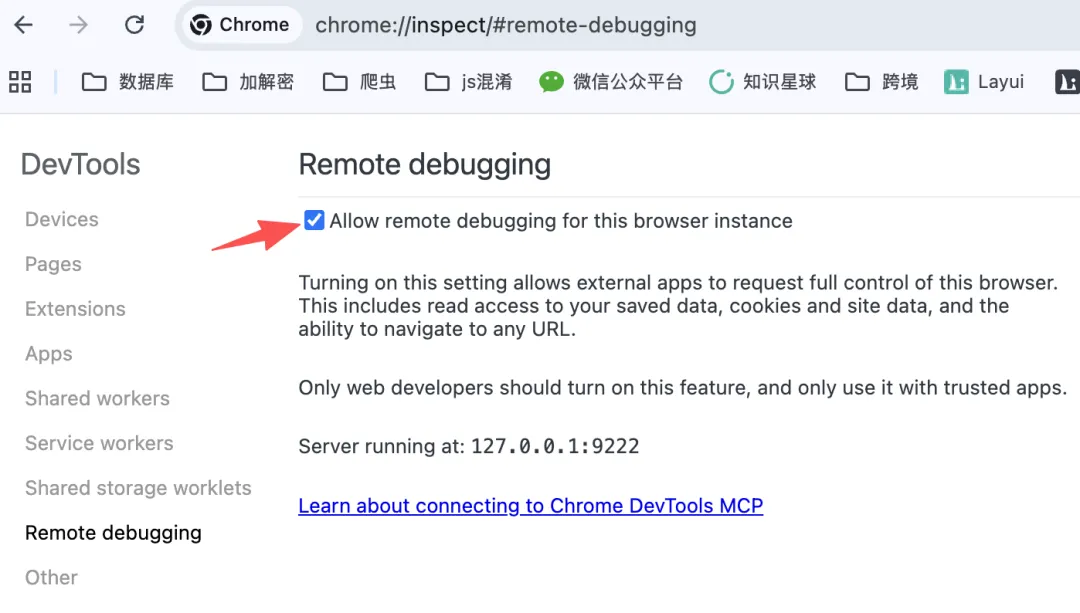Screen dimensions: 1080x613
Task: Click the address bar URL text
Action: point(506,25)
